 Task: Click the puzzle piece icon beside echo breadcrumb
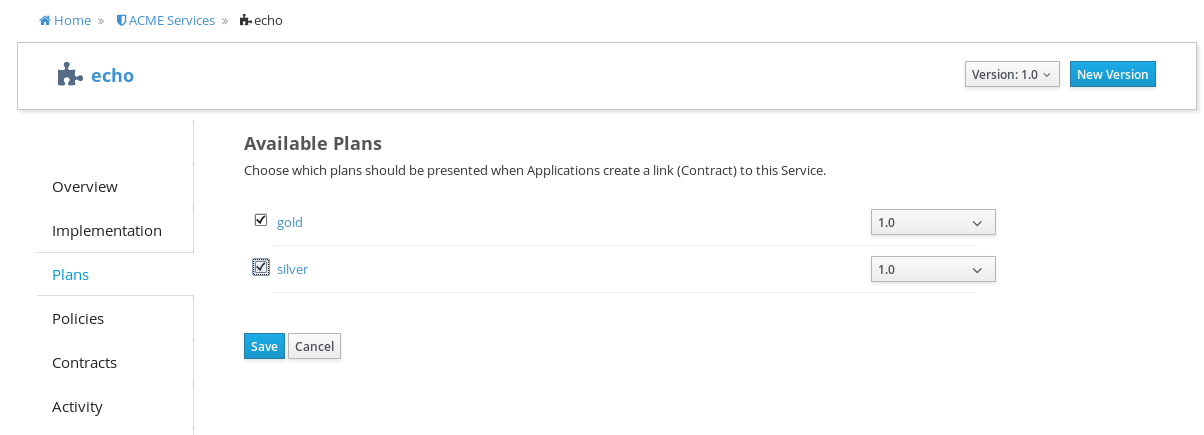pos(246,20)
